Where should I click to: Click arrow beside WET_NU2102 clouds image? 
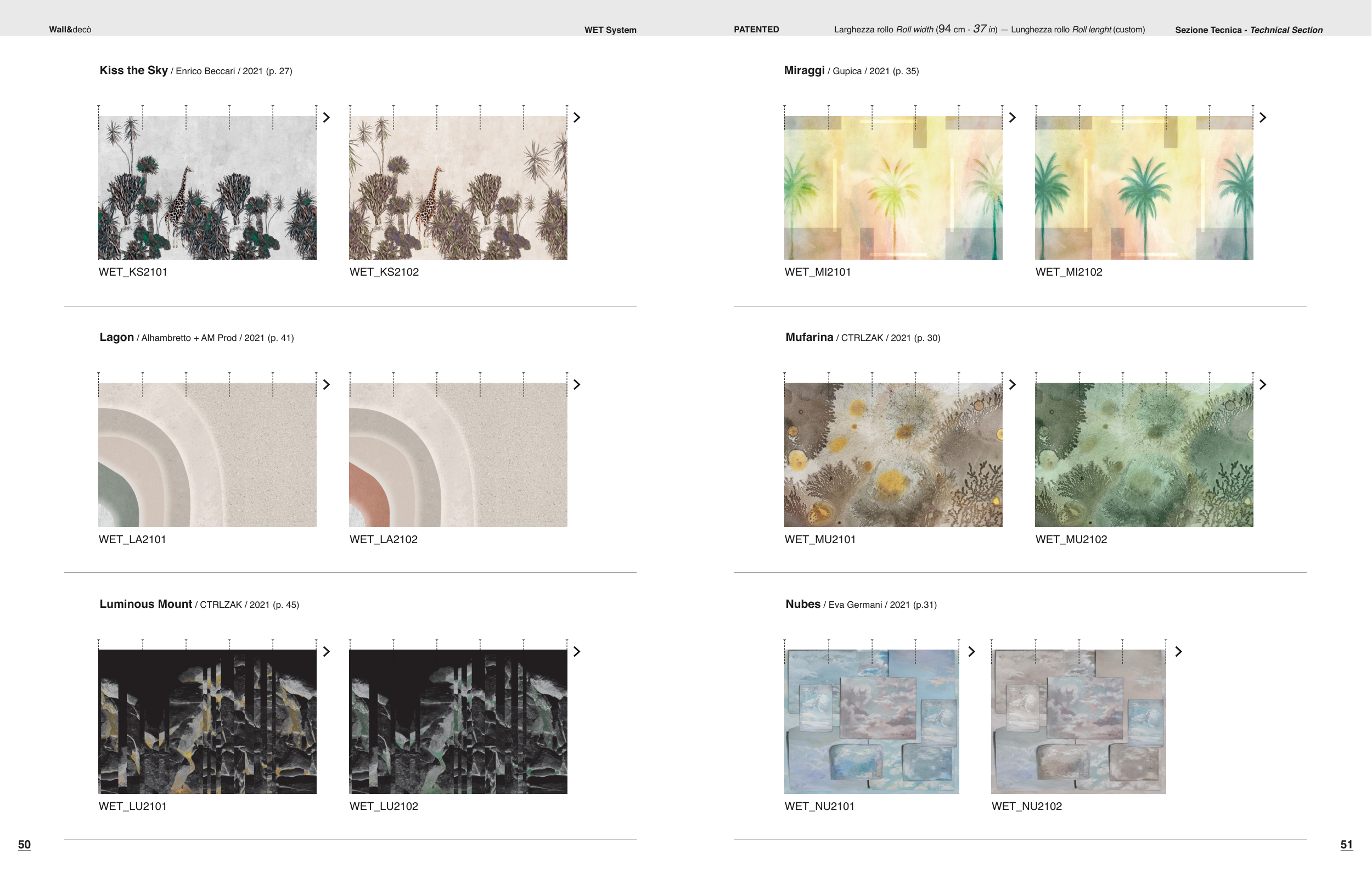click(x=1178, y=652)
